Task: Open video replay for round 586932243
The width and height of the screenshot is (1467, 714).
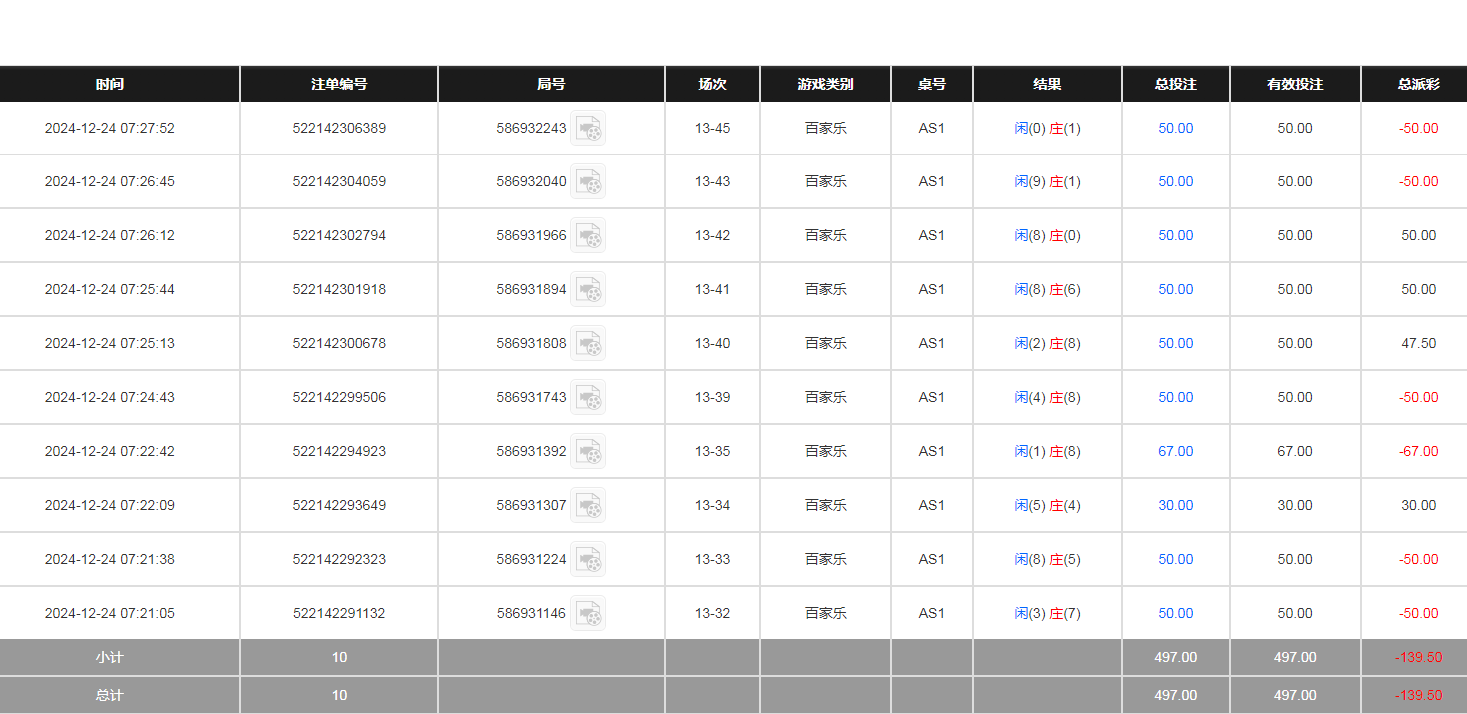Action: (x=588, y=128)
